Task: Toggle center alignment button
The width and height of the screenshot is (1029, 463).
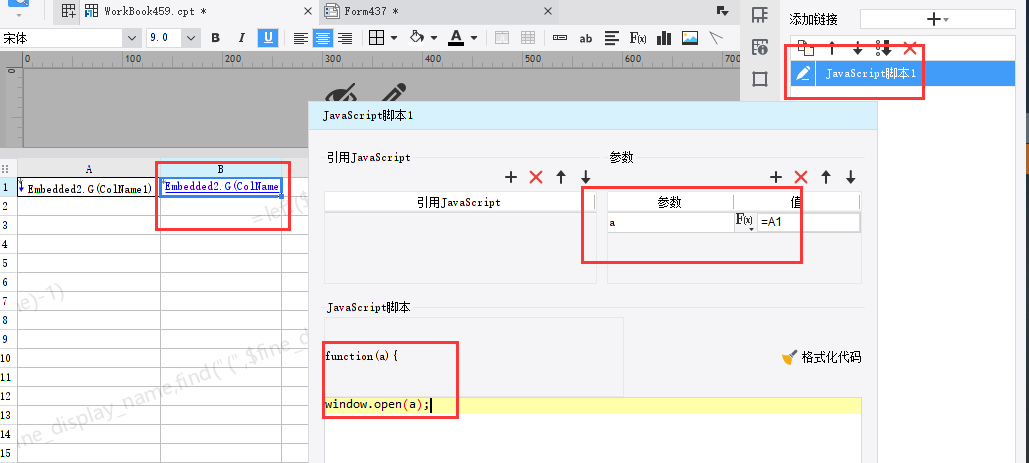Action: pyautogui.click(x=322, y=38)
